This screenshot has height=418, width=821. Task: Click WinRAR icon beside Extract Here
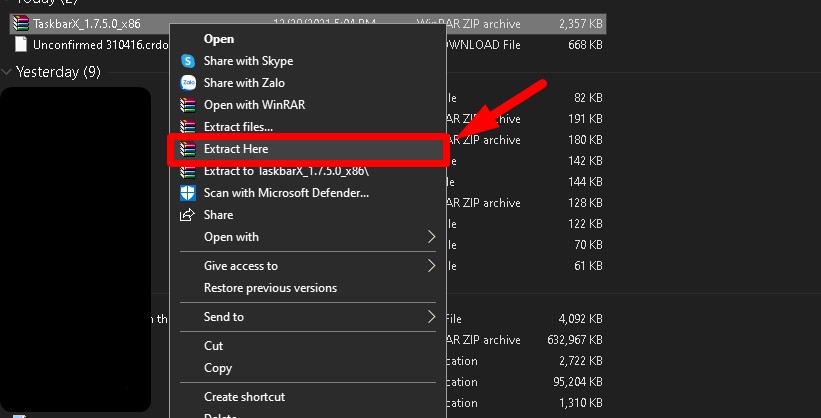[x=187, y=149]
